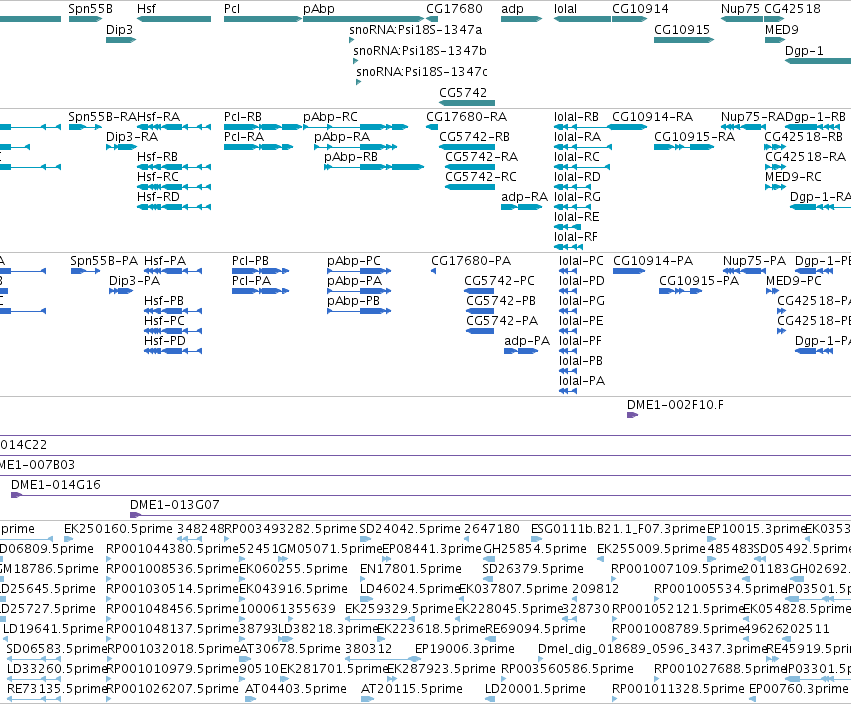Click the AT04403.5prime EST label
Screen dimensions: 851x704
pyautogui.click(x=296, y=689)
